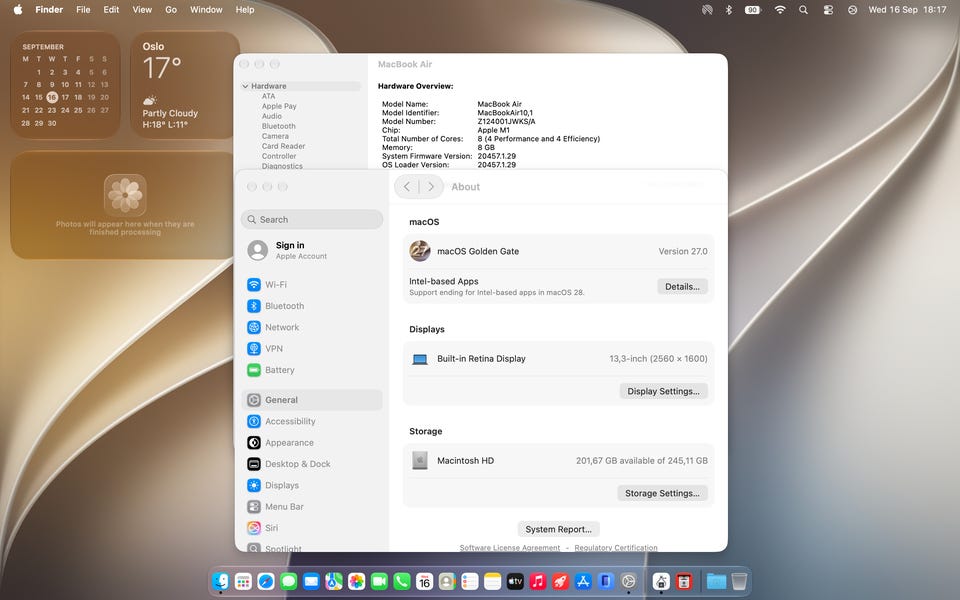The height and width of the screenshot is (600, 960).
Task: Launch FaceTime from the Dock
Action: (379, 580)
